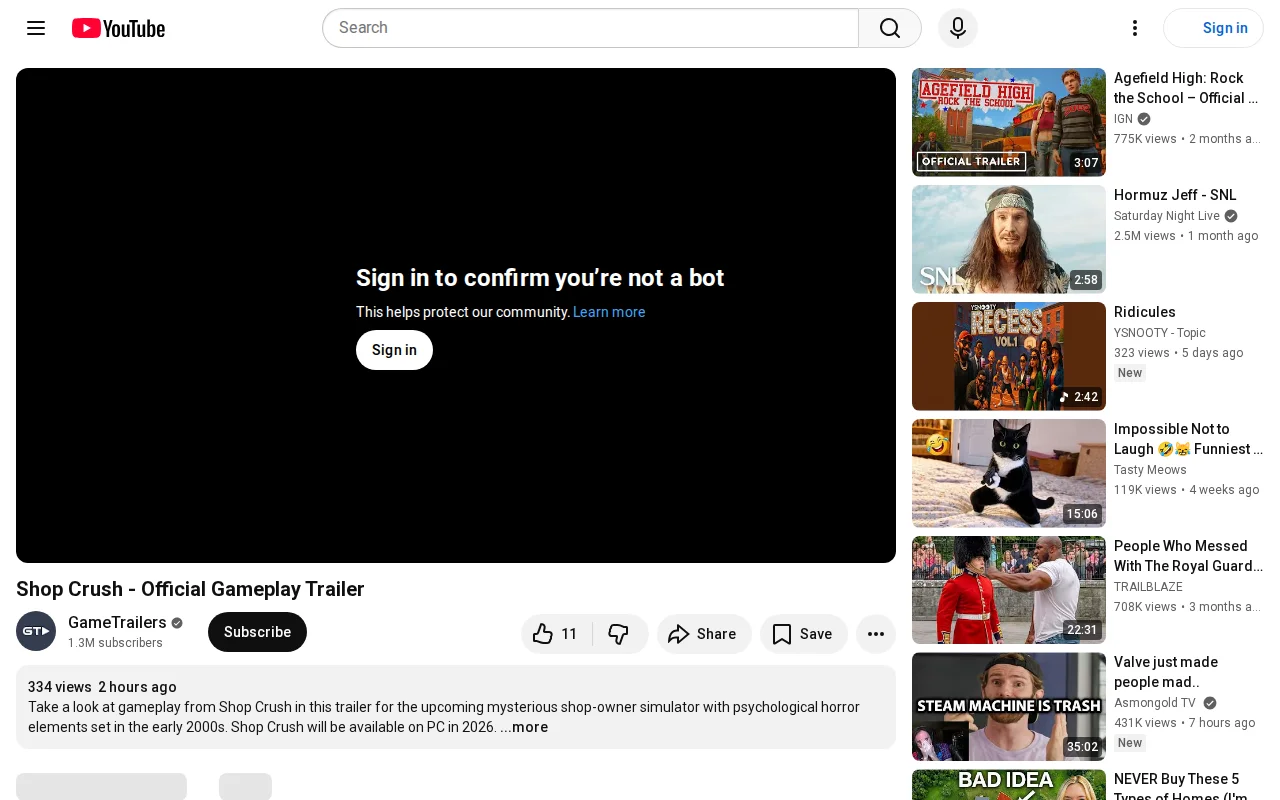This screenshot has width=1280, height=800.
Task: Save video to a playlist
Action: click(x=804, y=634)
